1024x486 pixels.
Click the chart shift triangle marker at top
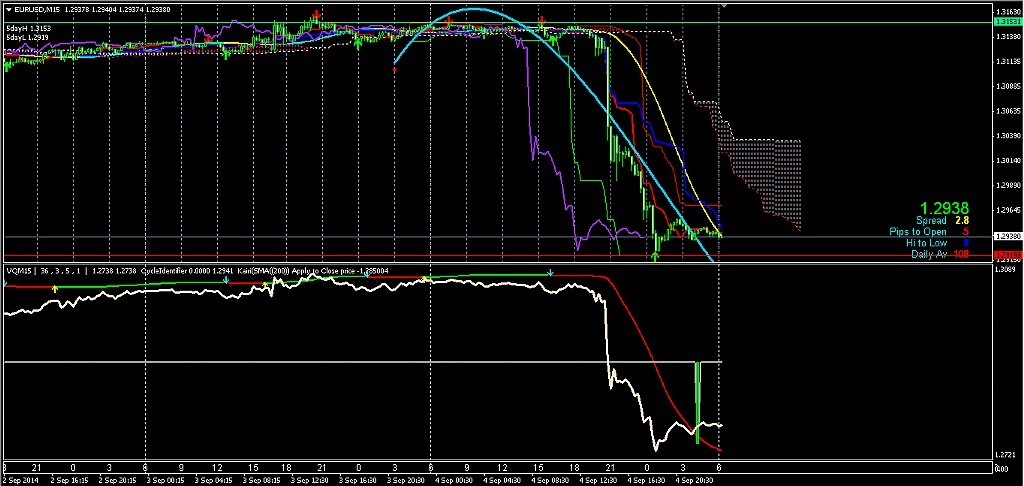pos(723,6)
